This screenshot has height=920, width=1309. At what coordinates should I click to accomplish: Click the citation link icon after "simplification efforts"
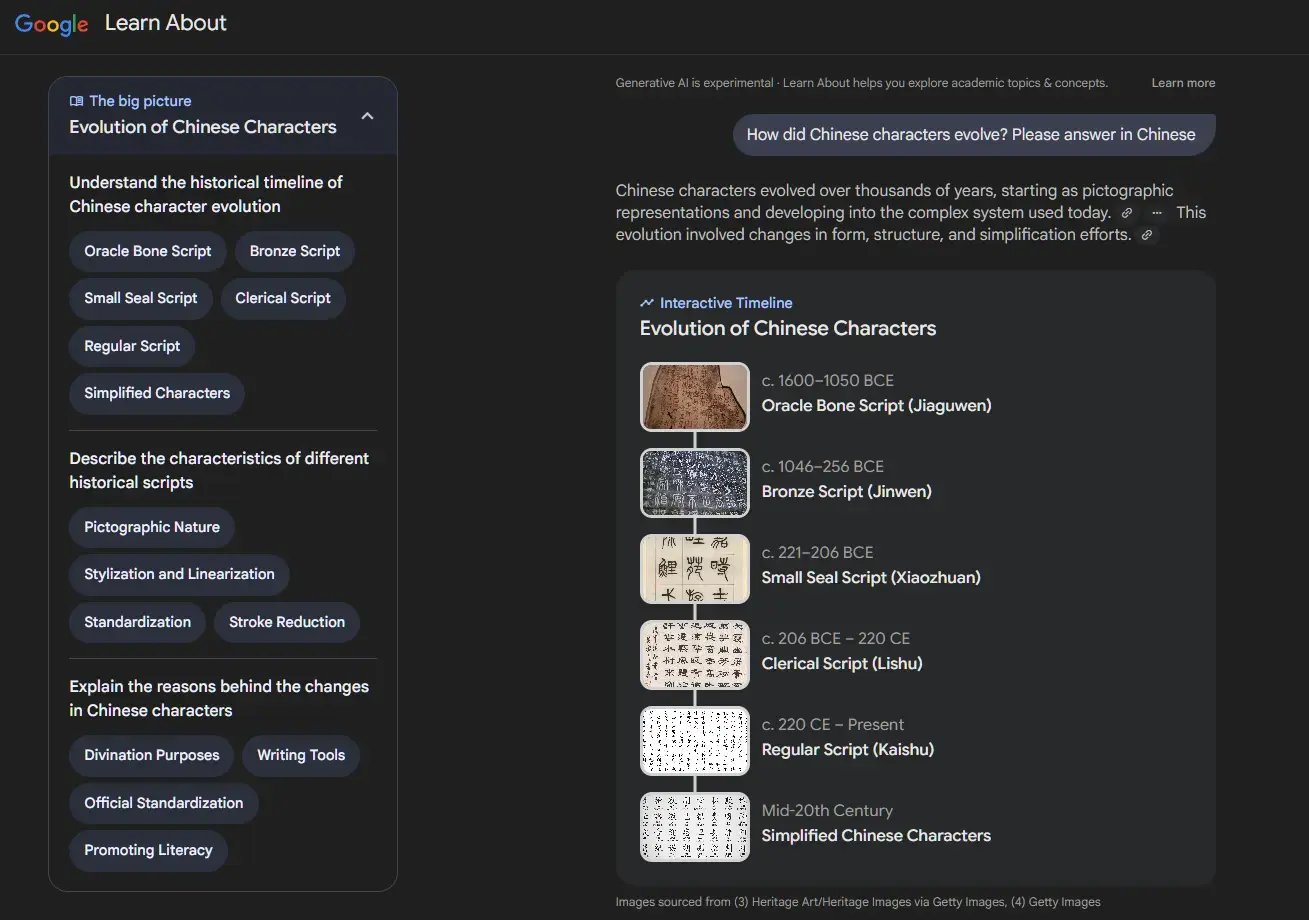coord(1147,235)
